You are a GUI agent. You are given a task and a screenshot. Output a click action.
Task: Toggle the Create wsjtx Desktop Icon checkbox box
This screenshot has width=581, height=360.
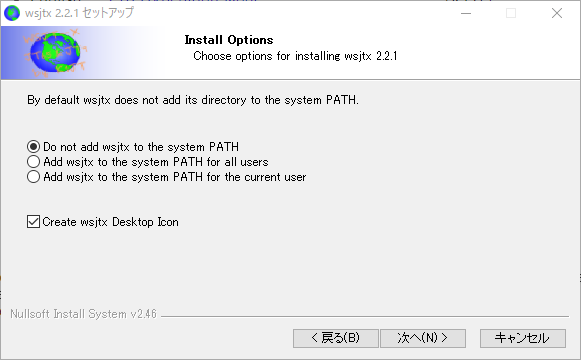point(33,221)
